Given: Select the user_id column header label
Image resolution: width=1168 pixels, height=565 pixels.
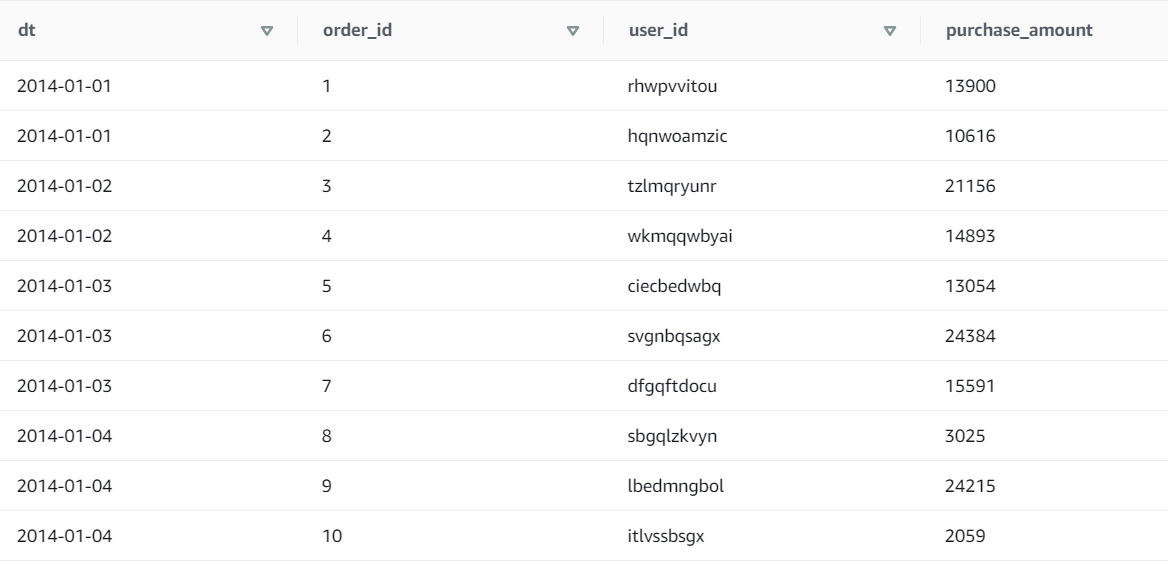Looking at the screenshot, I should coord(658,30).
